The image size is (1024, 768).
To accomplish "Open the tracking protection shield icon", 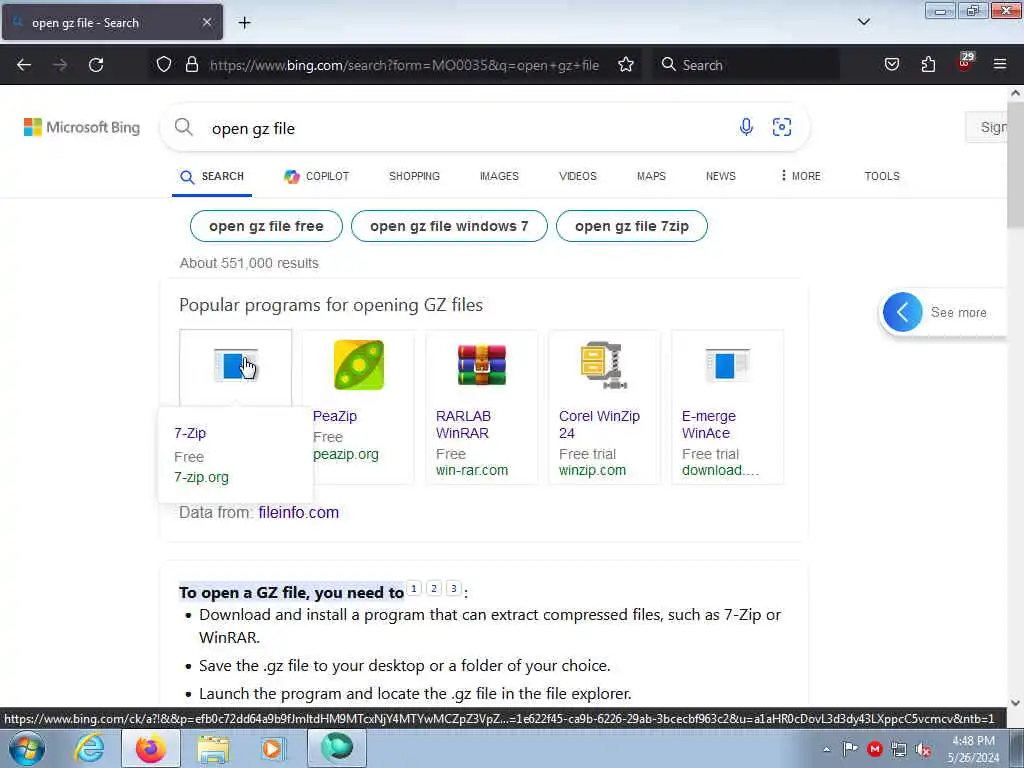I will [164, 64].
